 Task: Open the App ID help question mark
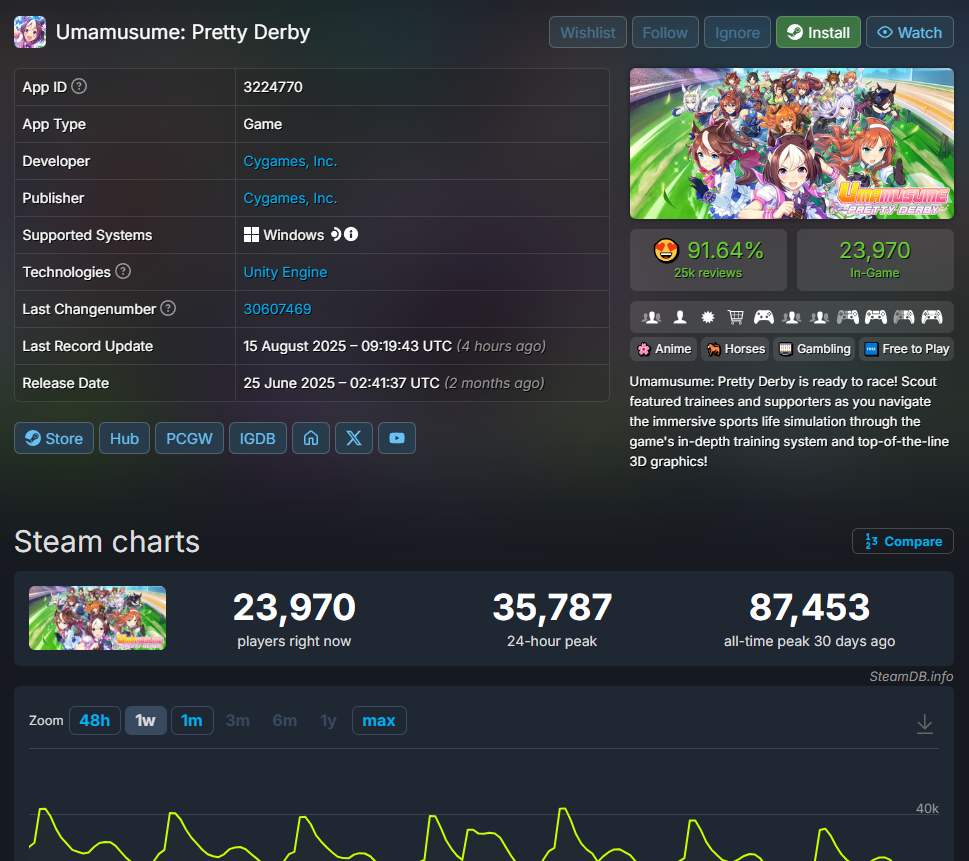pos(79,86)
